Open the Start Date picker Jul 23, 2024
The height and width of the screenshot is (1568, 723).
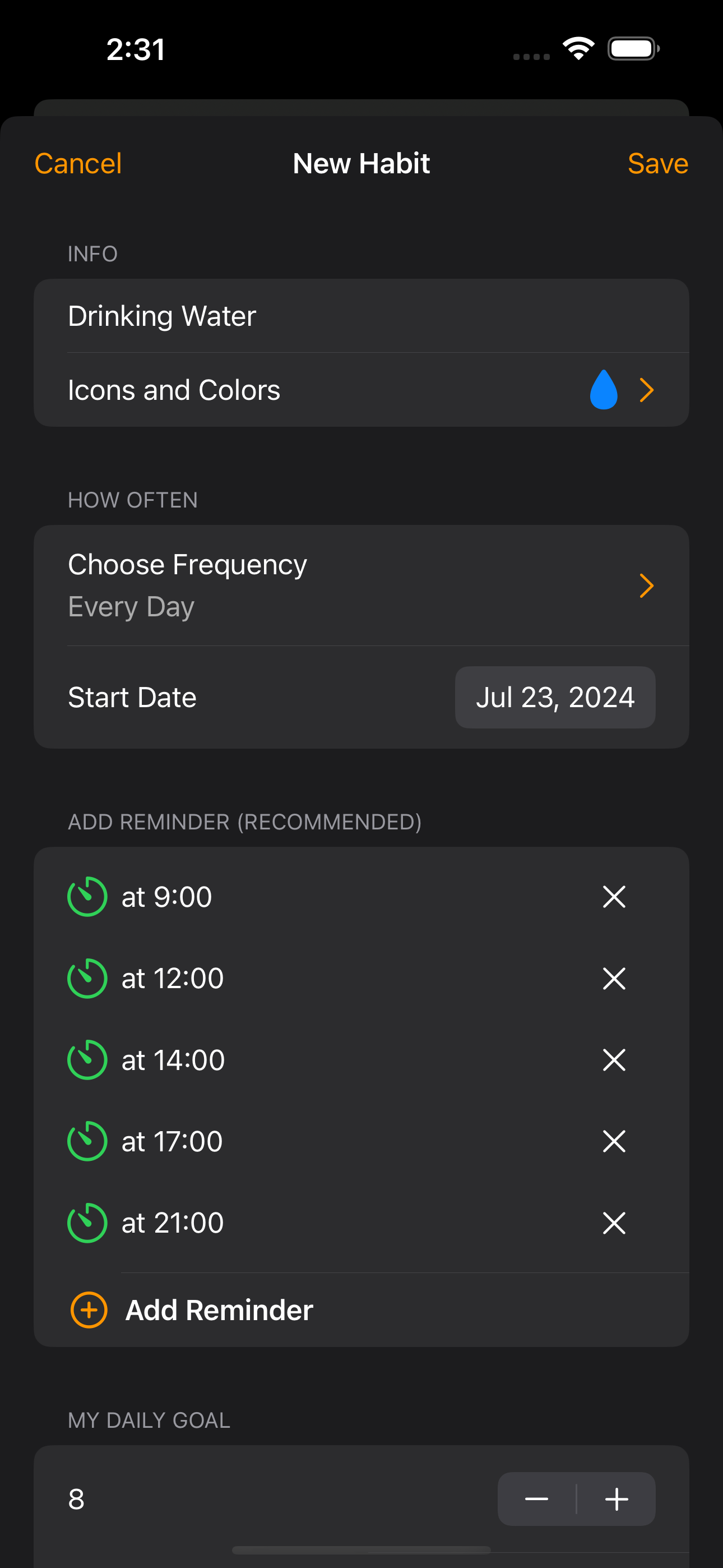tap(555, 697)
